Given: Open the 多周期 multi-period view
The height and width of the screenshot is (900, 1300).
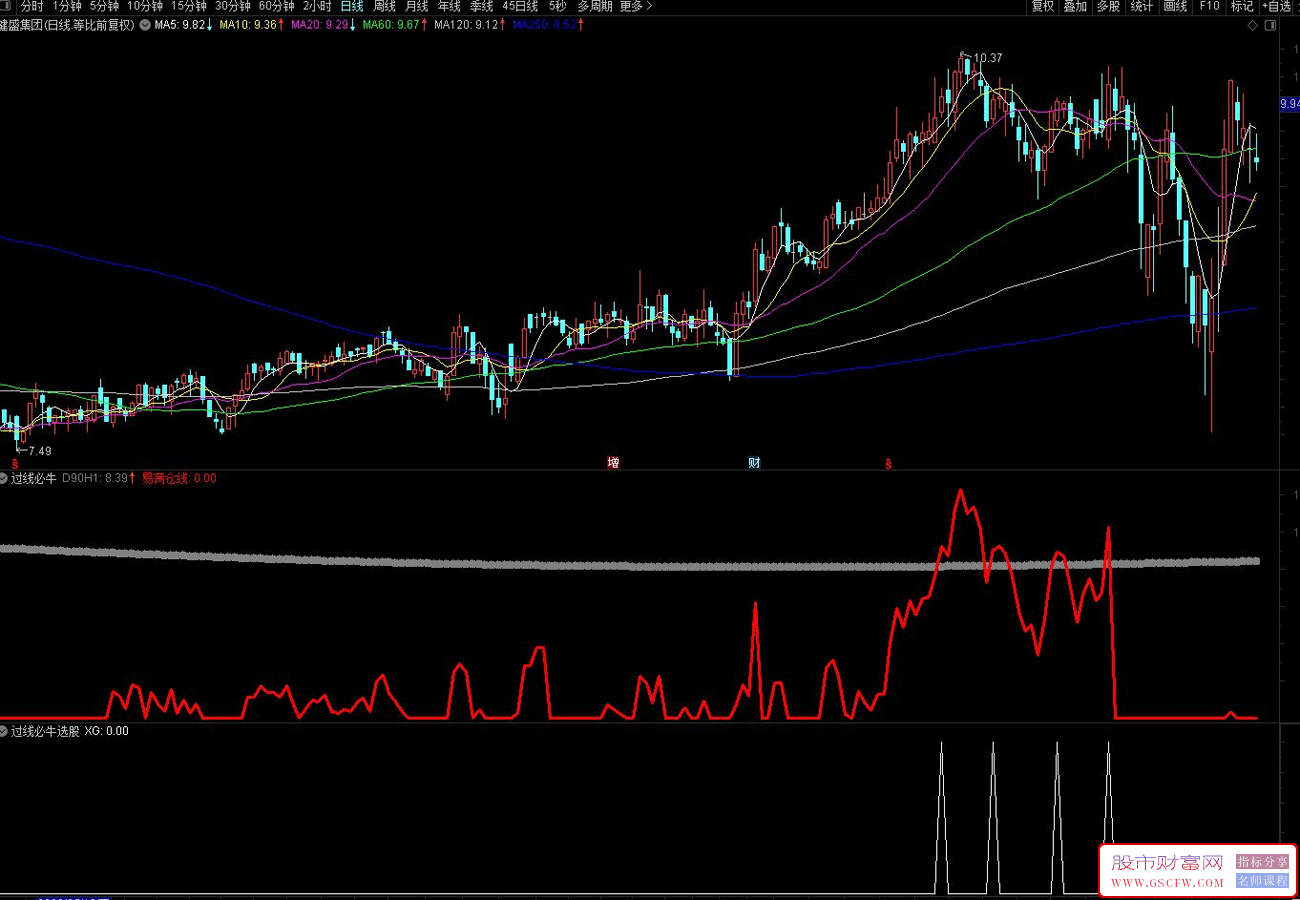Looking at the screenshot, I should click(594, 6).
